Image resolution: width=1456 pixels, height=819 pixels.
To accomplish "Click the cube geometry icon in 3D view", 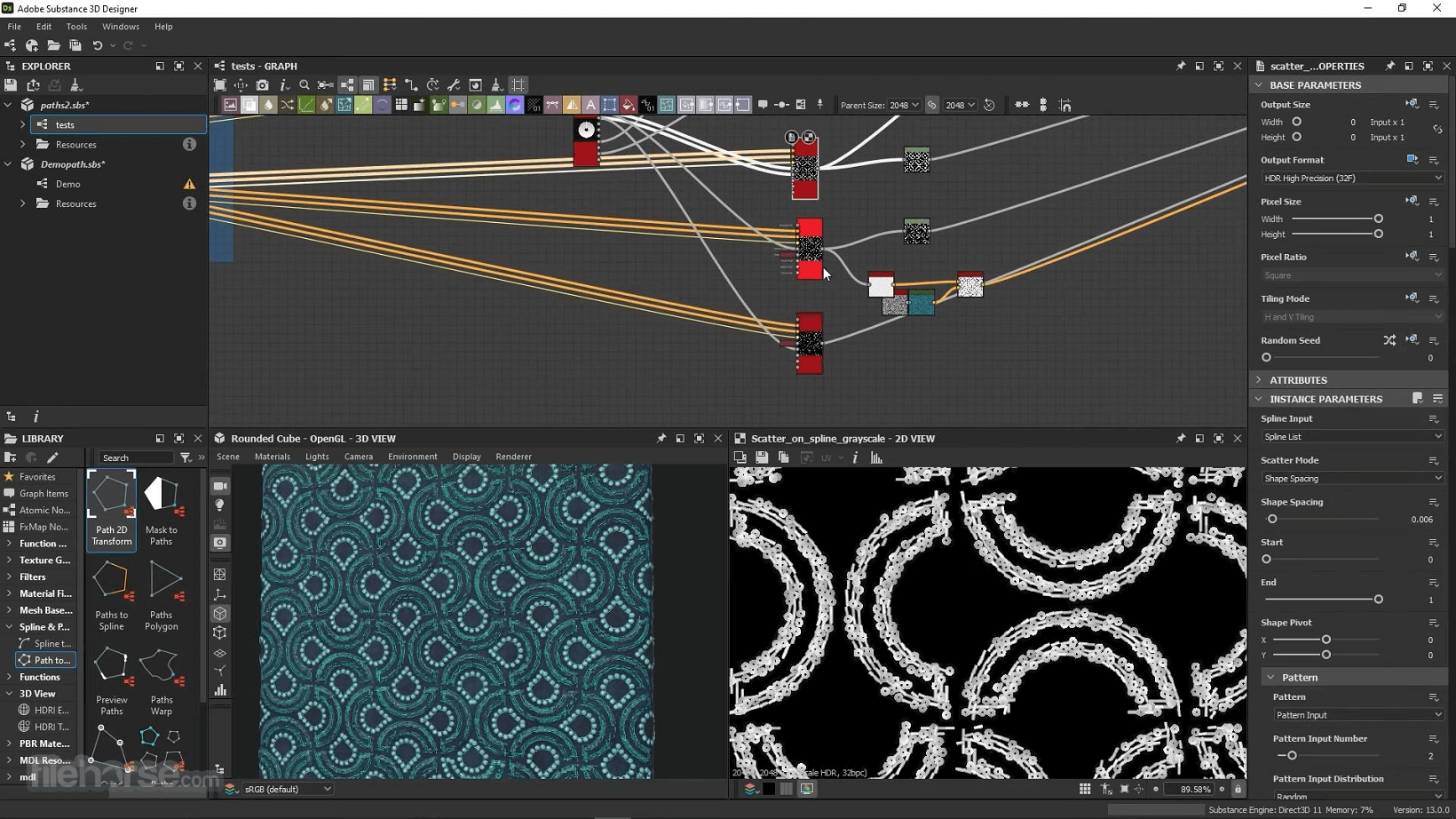I will click(220, 614).
